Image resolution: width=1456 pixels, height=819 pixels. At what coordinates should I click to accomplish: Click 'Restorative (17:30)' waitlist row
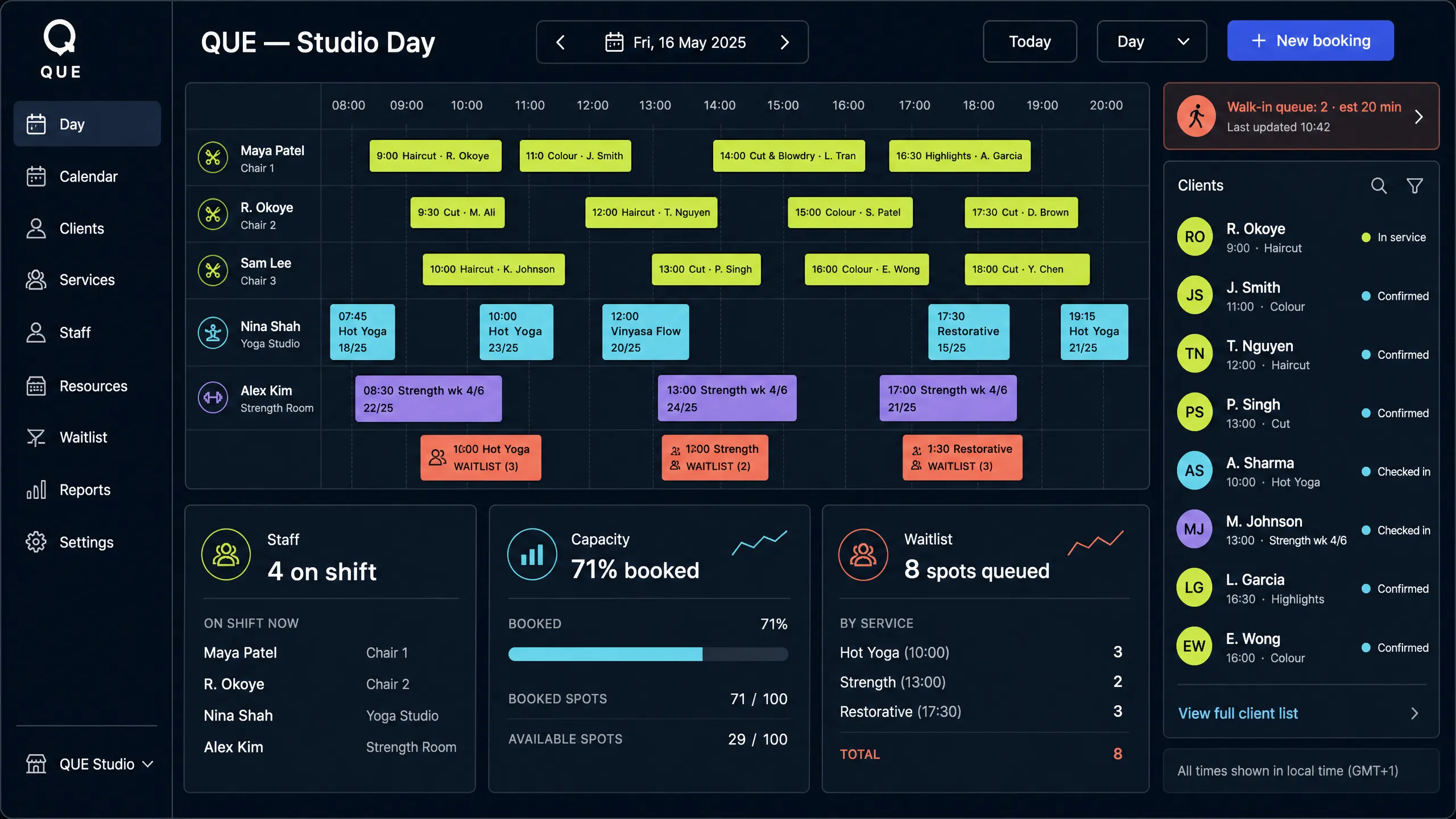[x=982, y=712]
